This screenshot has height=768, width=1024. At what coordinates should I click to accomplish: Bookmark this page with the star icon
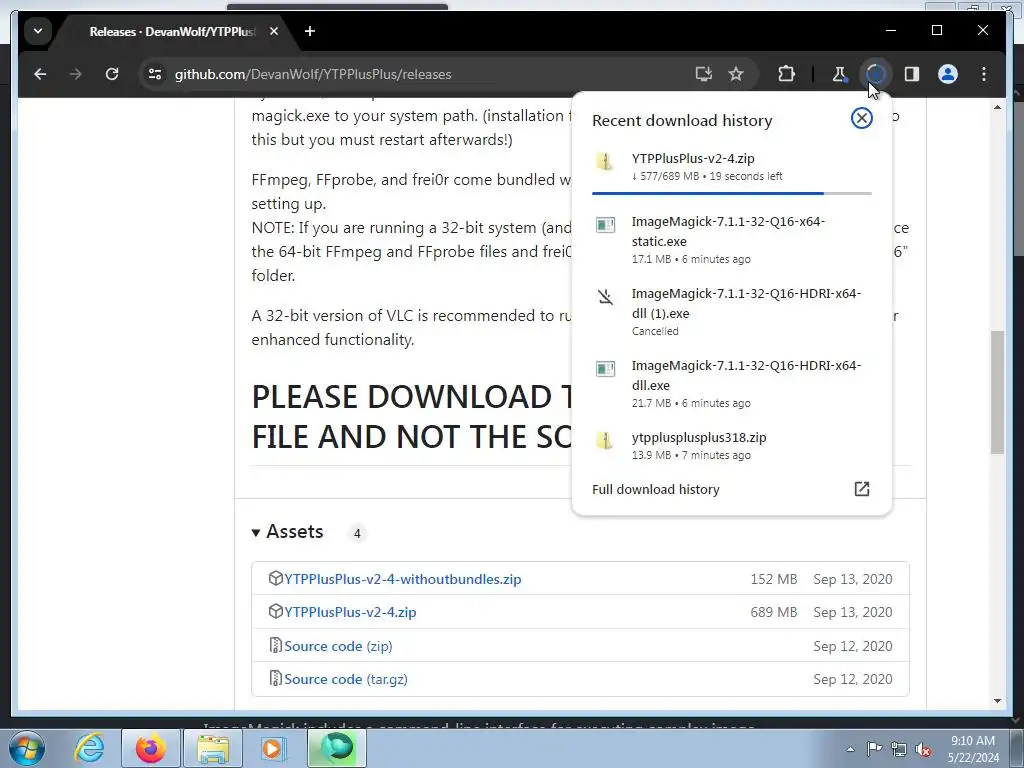coord(736,74)
